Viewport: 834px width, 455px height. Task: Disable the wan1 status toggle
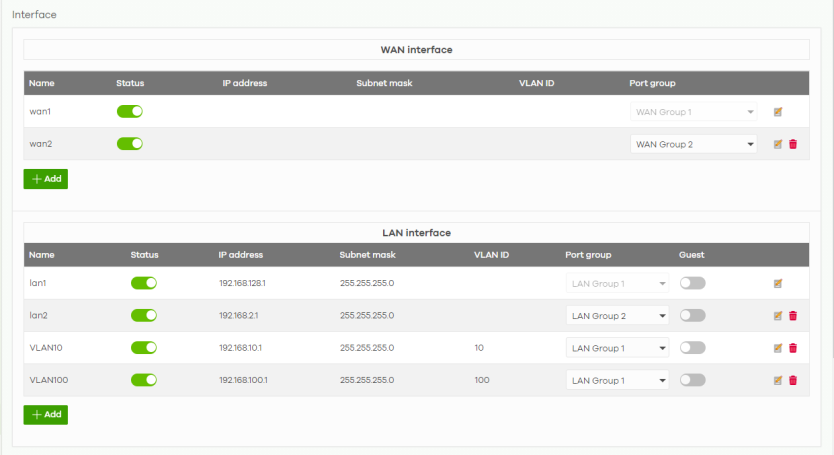(130, 111)
